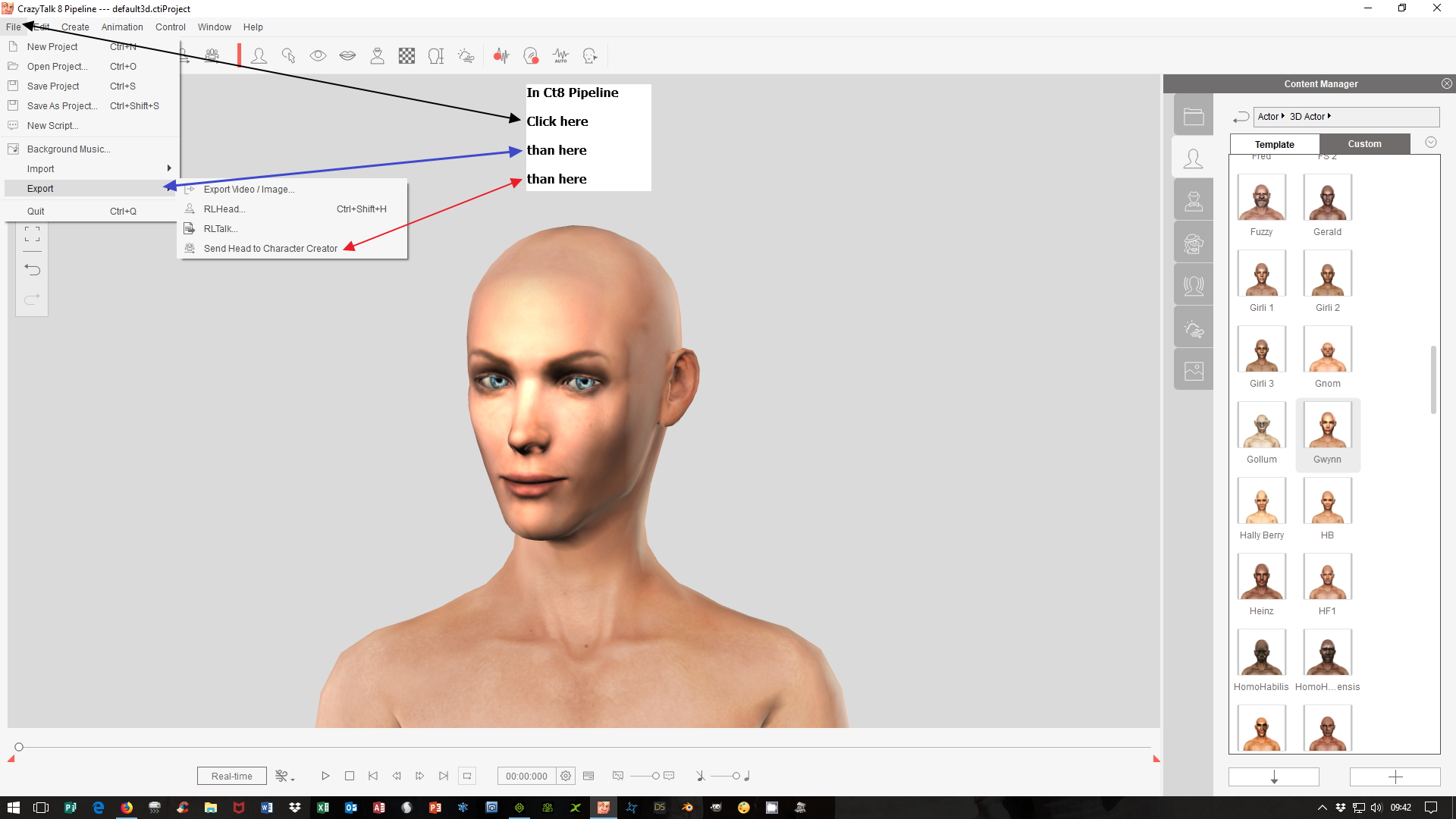Open the body/accessory actor icon in toolbar
The width and height of the screenshot is (1456, 819).
click(377, 55)
